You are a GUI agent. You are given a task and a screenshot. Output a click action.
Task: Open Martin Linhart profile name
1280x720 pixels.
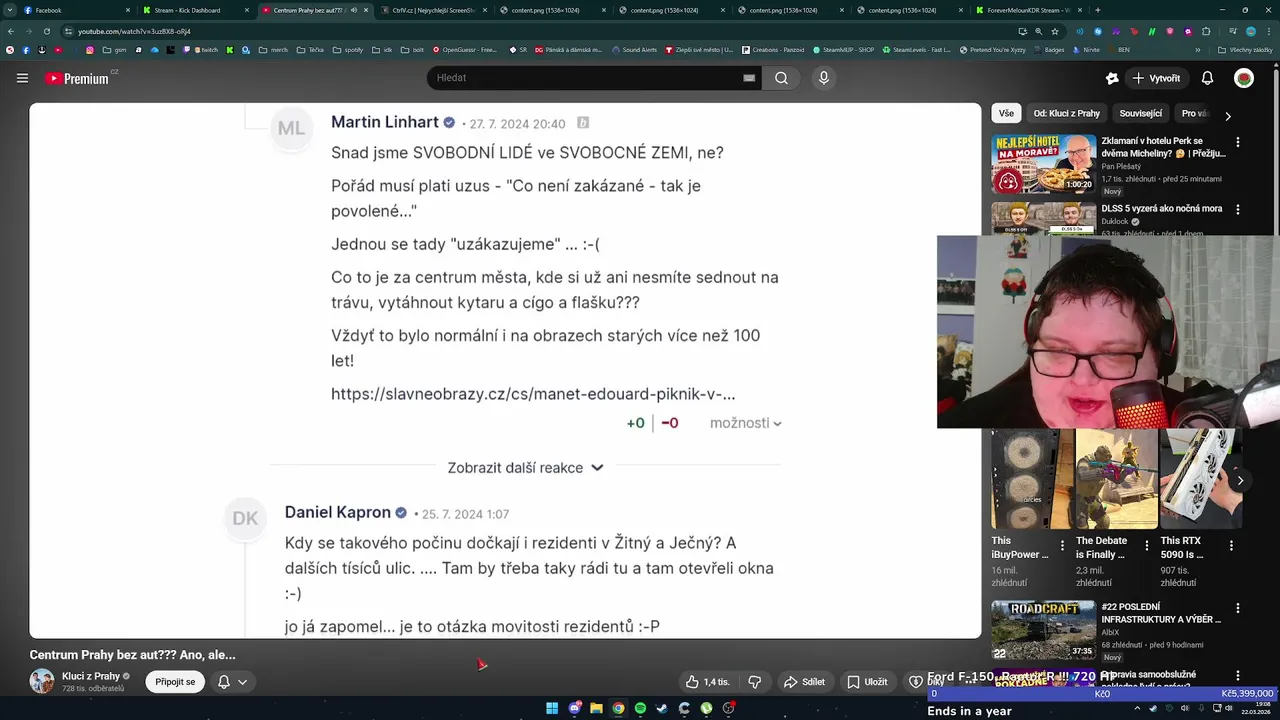point(385,122)
